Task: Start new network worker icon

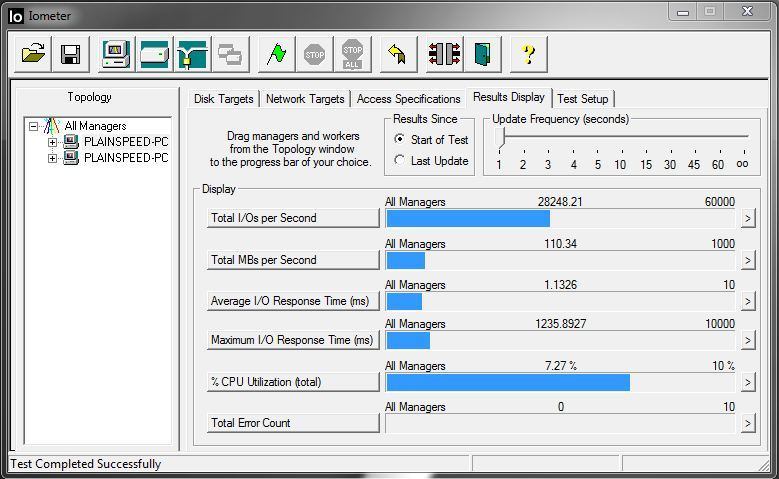Action: pos(192,54)
